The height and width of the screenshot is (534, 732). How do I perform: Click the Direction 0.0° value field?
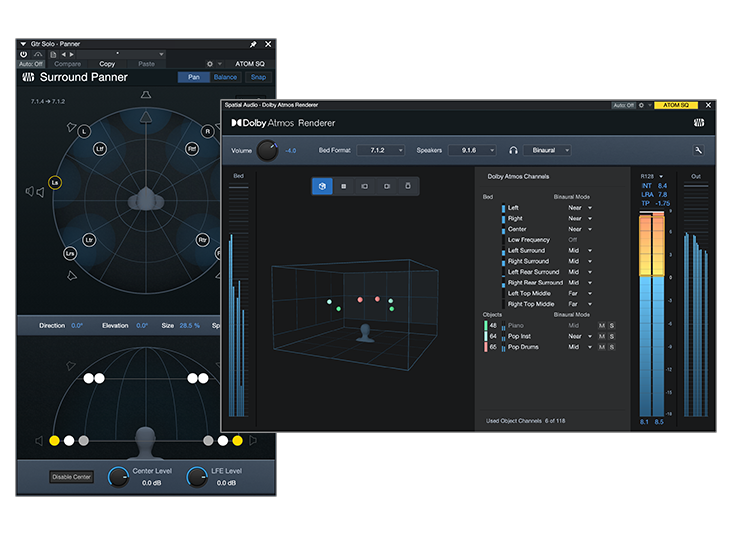point(77,326)
